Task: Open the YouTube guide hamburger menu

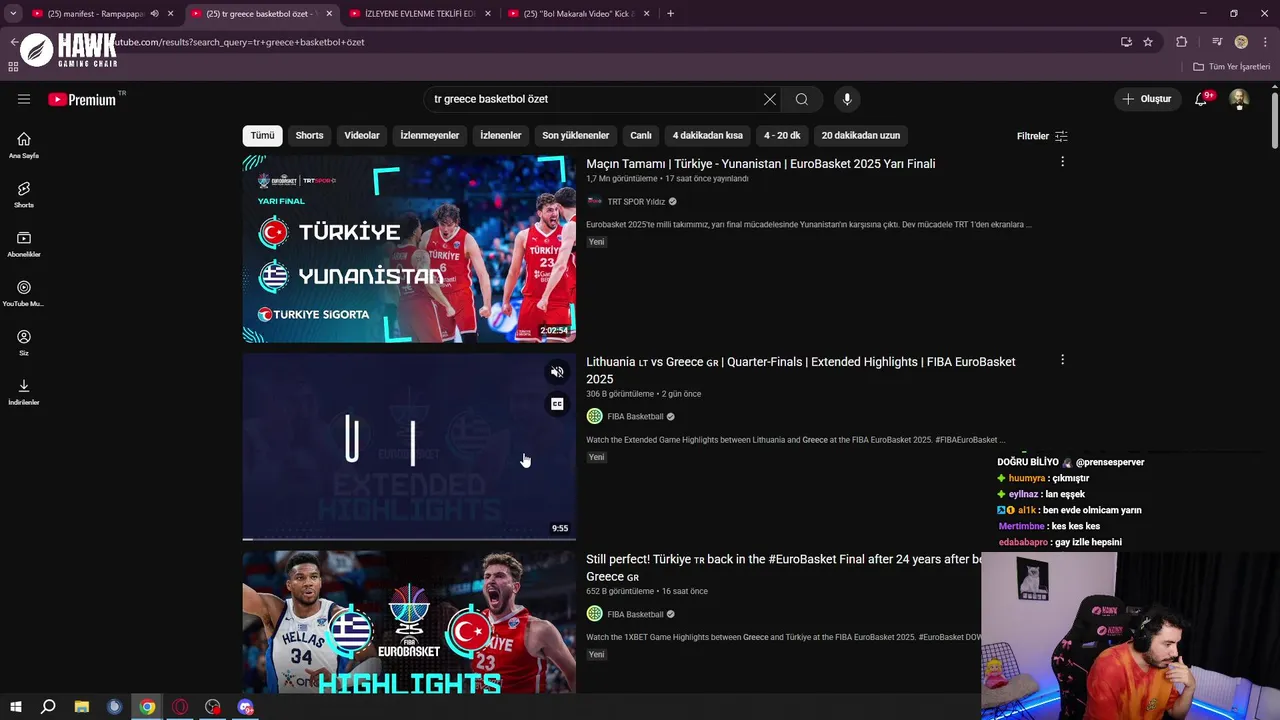Action: [x=24, y=99]
